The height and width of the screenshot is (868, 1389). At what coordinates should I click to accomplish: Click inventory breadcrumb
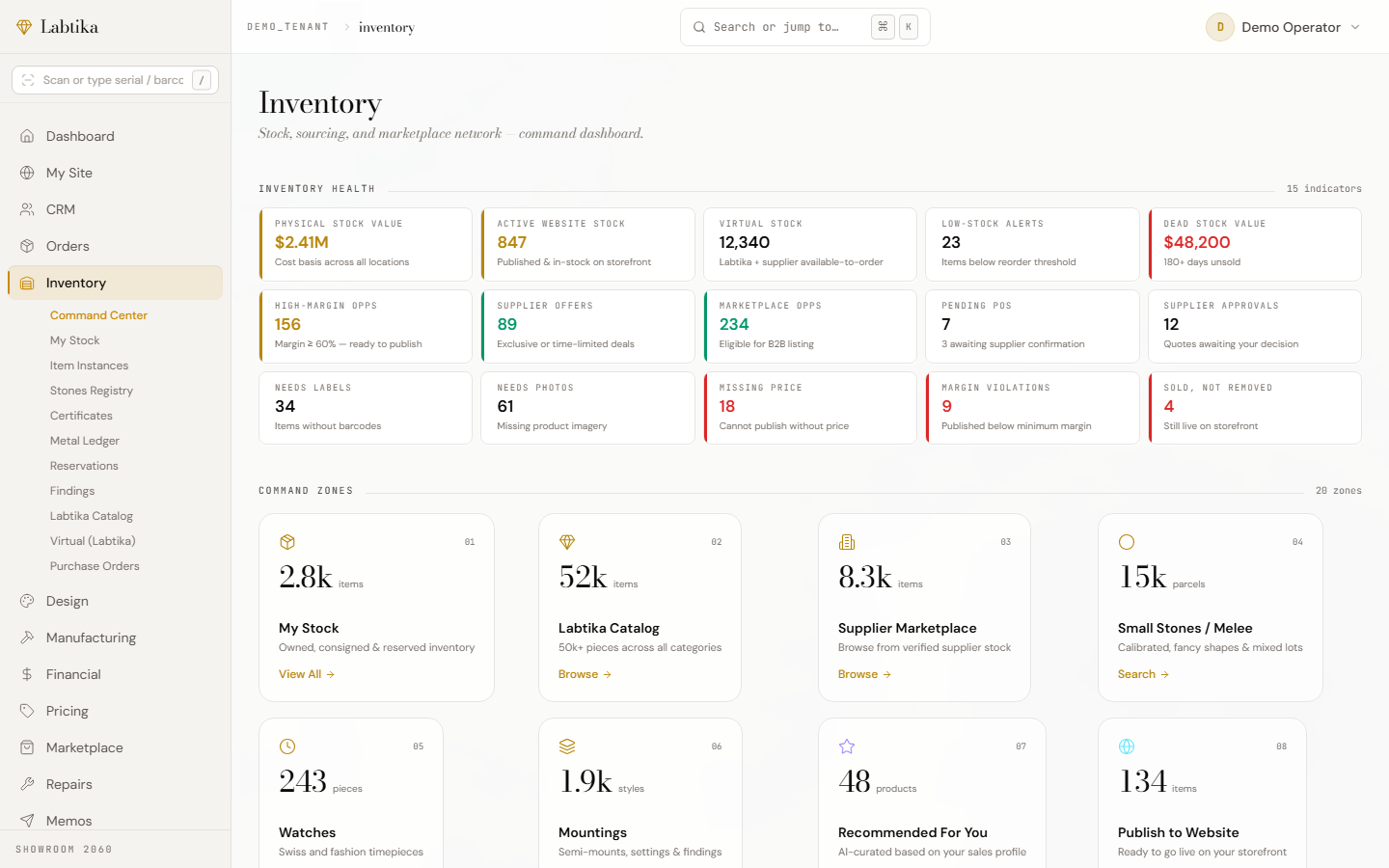(387, 27)
